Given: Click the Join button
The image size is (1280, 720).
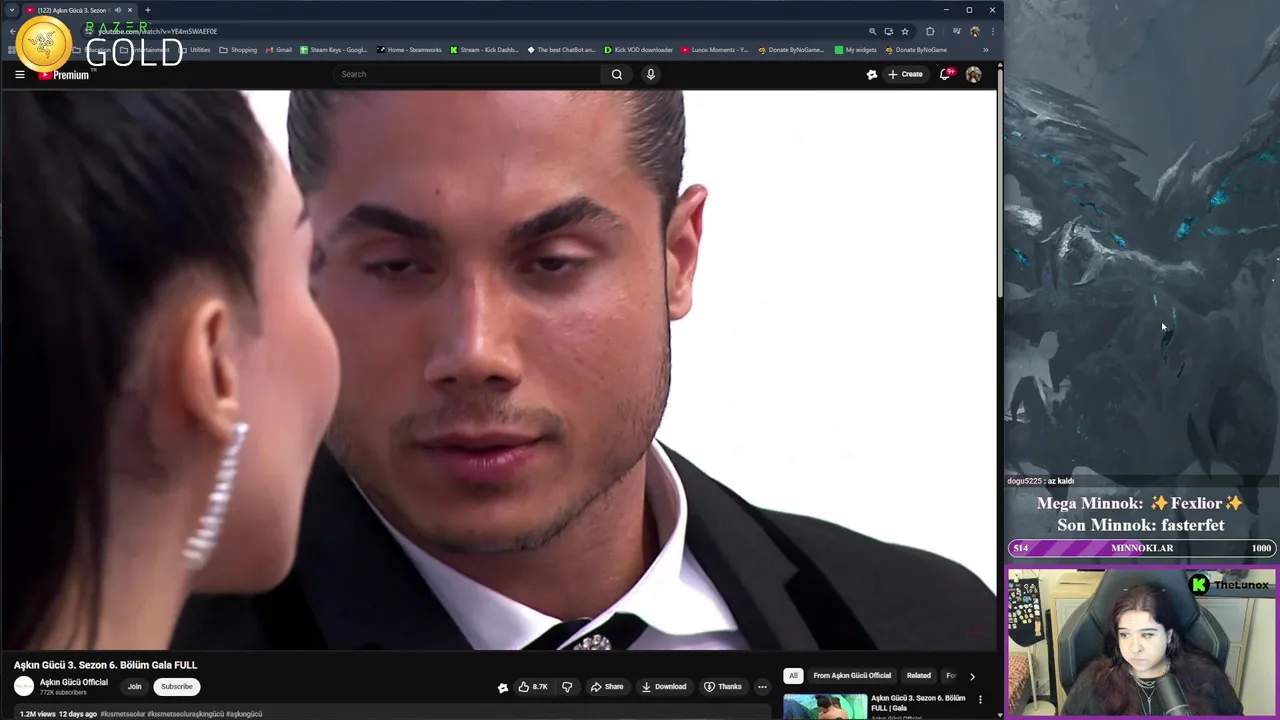Looking at the screenshot, I should point(134,687).
